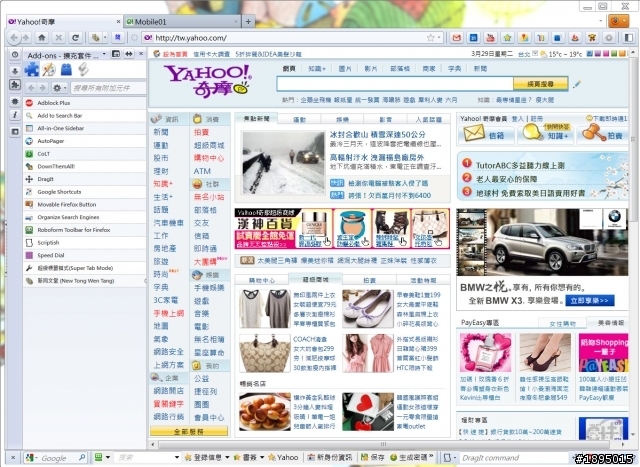
Task: Open the downloads arrow icon in sidebar strip
Action: click(x=15, y=71)
